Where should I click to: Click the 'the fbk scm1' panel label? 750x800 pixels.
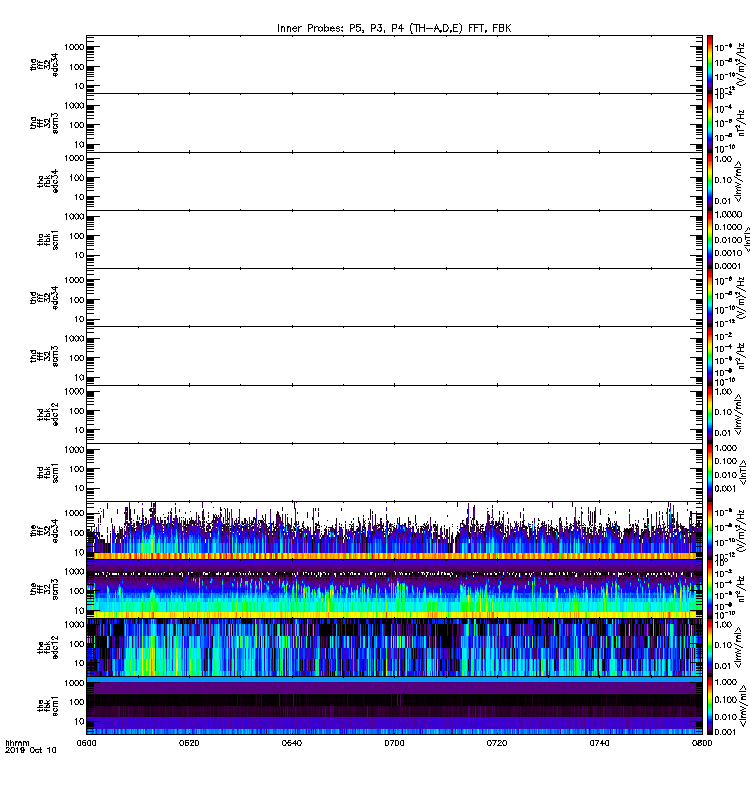[x=48, y=706]
